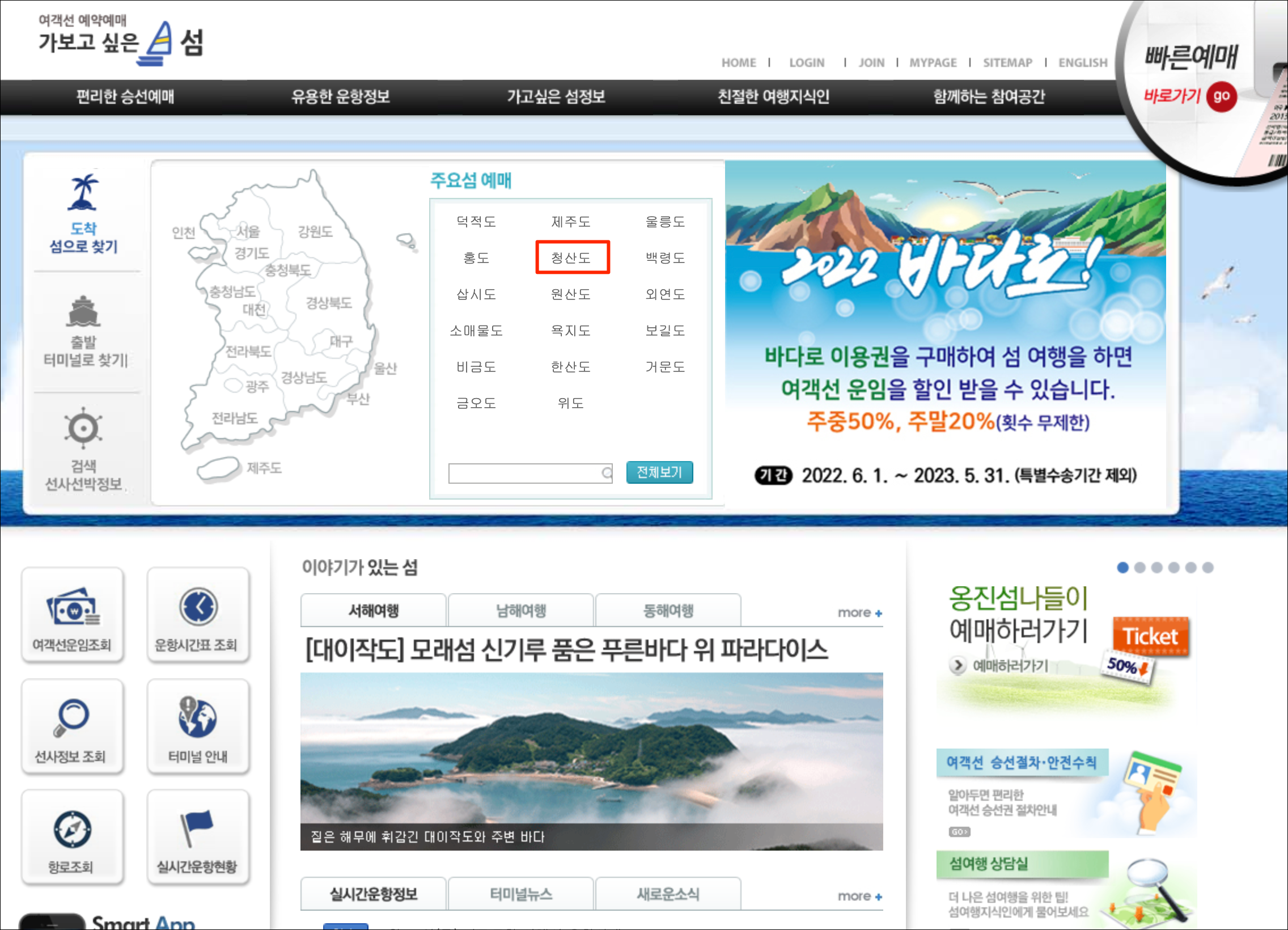Open the 여객선운임조회 money icon
Viewport: 1288px width, 930px height.
pos(73,608)
